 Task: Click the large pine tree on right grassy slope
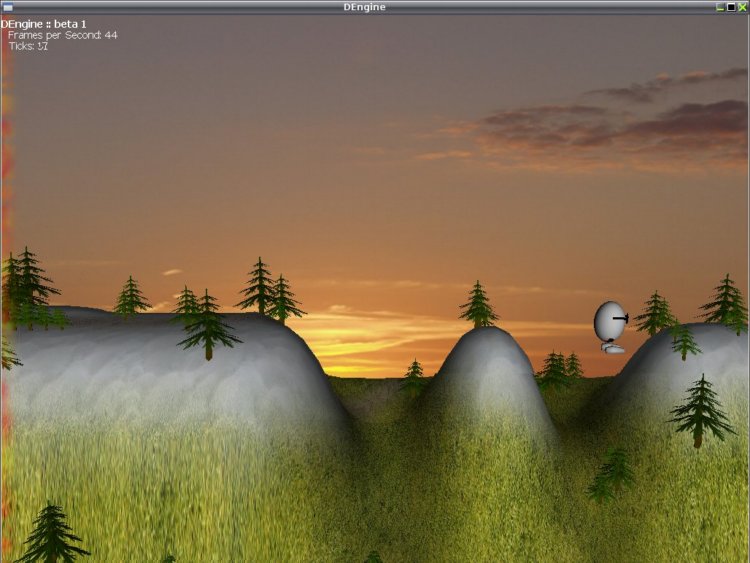click(x=700, y=411)
